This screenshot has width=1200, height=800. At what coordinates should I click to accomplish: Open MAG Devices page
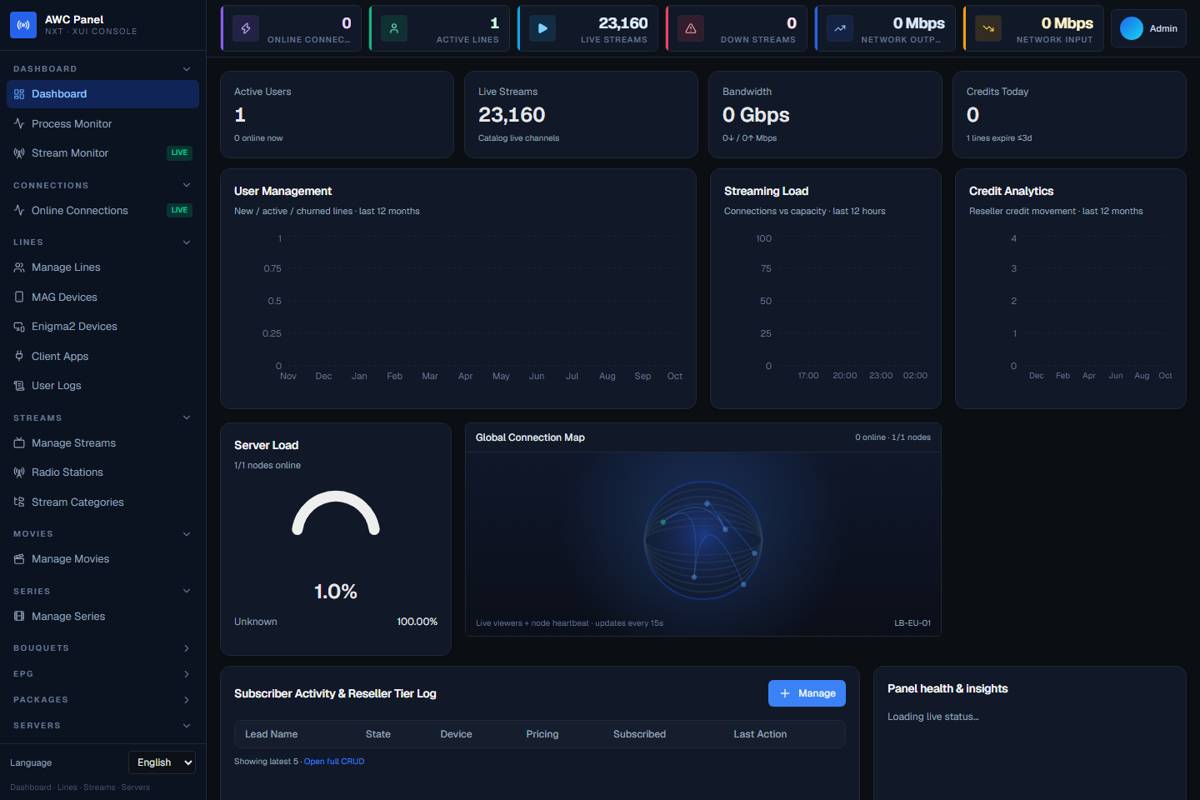coord(103,297)
